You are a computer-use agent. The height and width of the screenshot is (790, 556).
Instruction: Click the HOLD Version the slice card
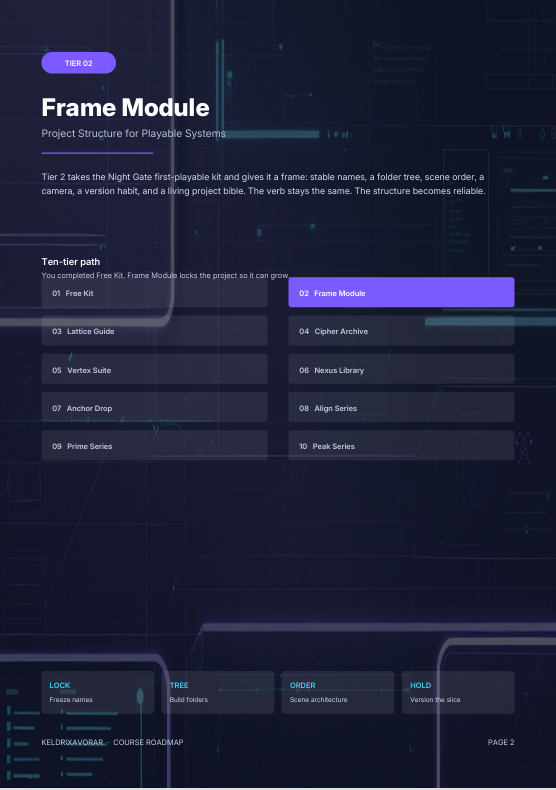click(458, 692)
